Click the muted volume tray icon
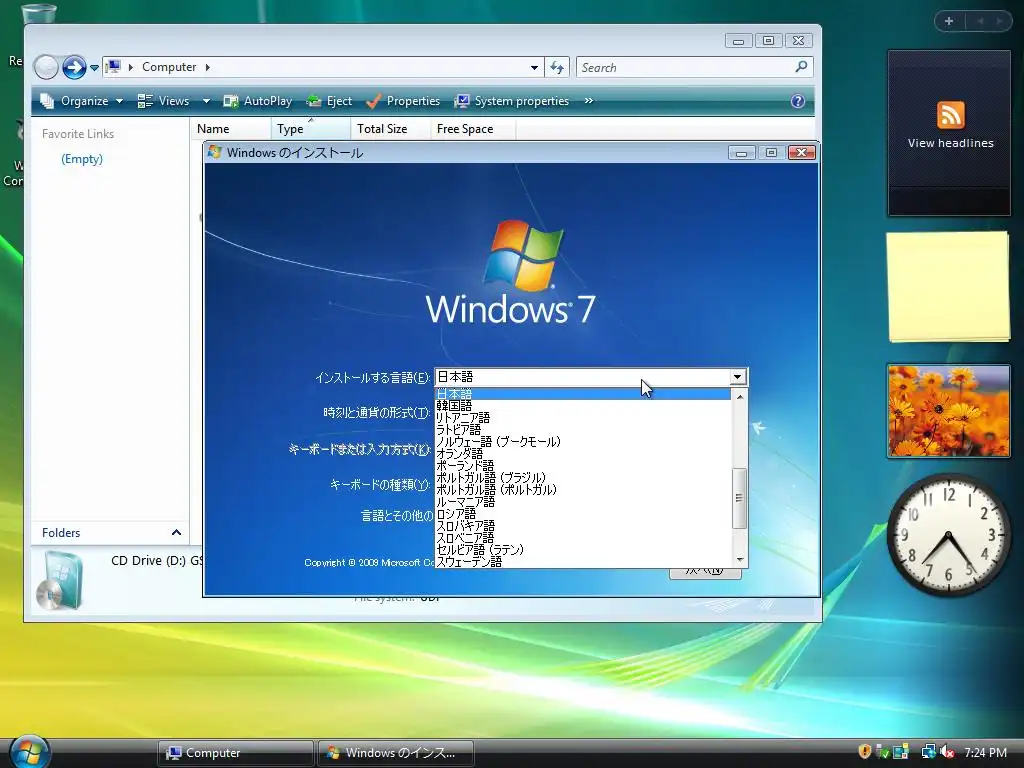 (947, 752)
